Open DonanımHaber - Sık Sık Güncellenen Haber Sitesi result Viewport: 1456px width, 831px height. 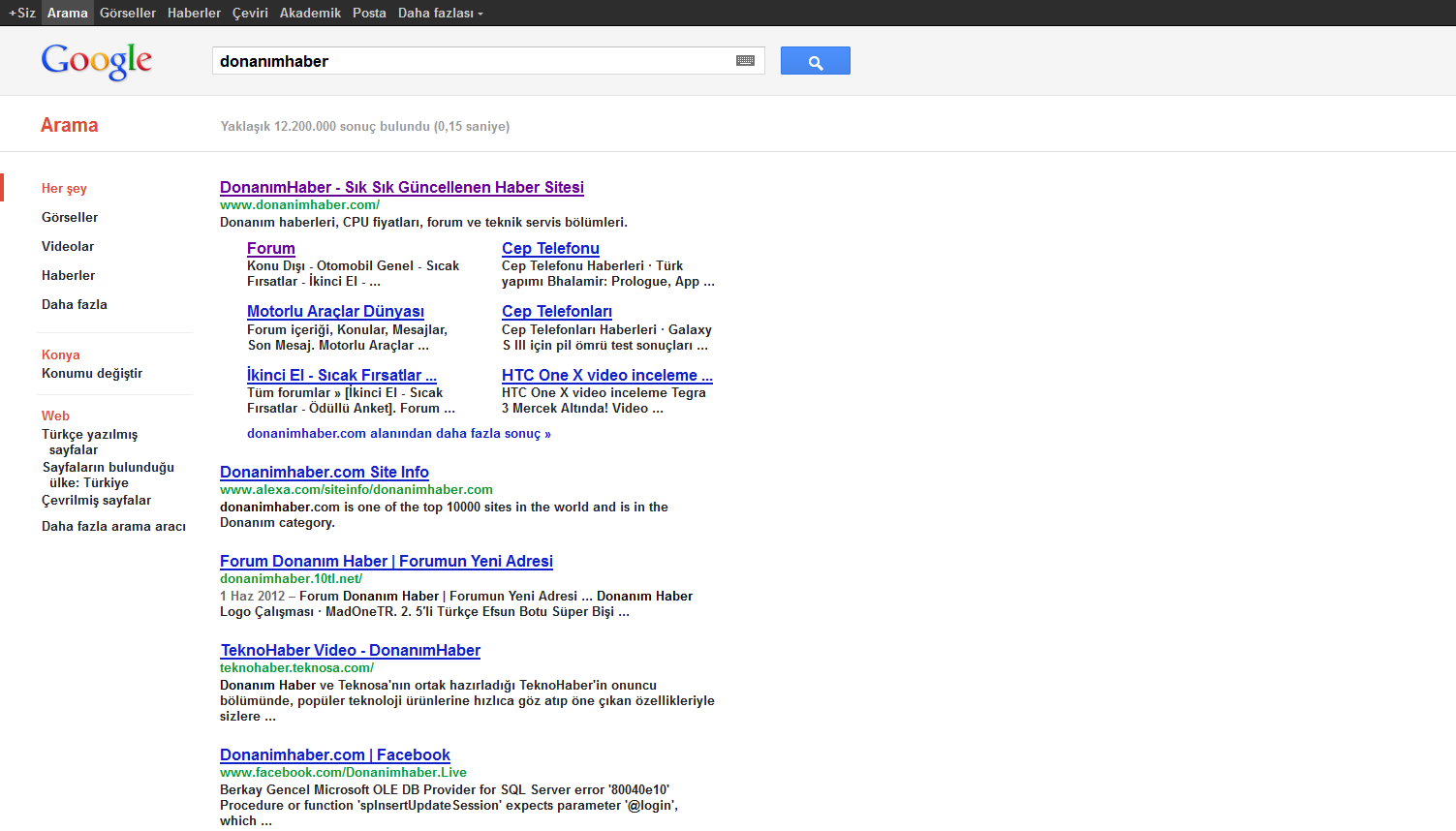pos(402,187)
